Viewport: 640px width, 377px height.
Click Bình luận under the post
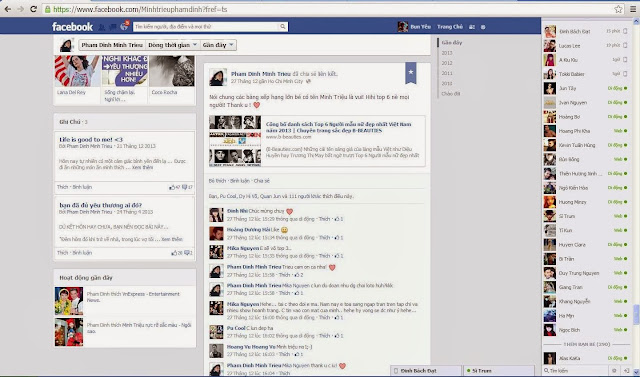240,181
